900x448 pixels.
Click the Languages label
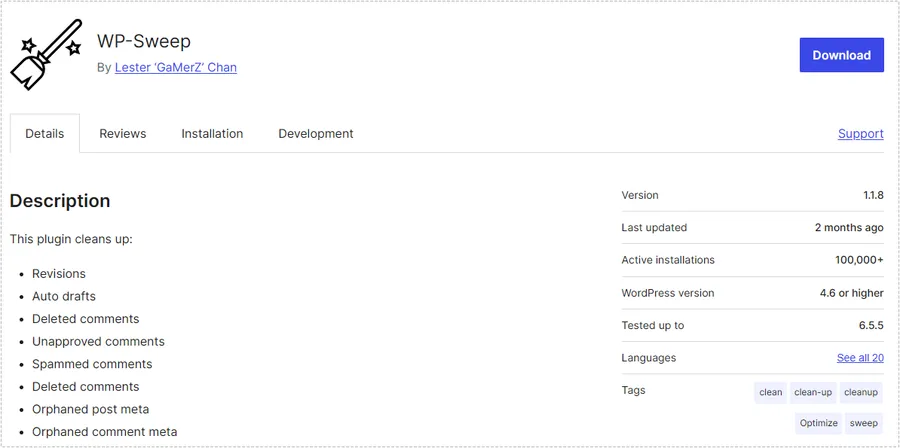pyautogui.click(x=649, y=358)
